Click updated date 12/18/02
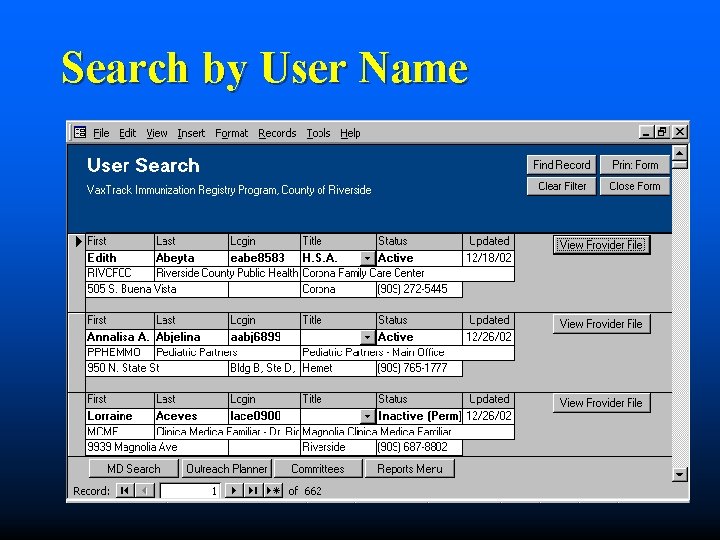The image size is (720, 540). [x=489, y=259]
